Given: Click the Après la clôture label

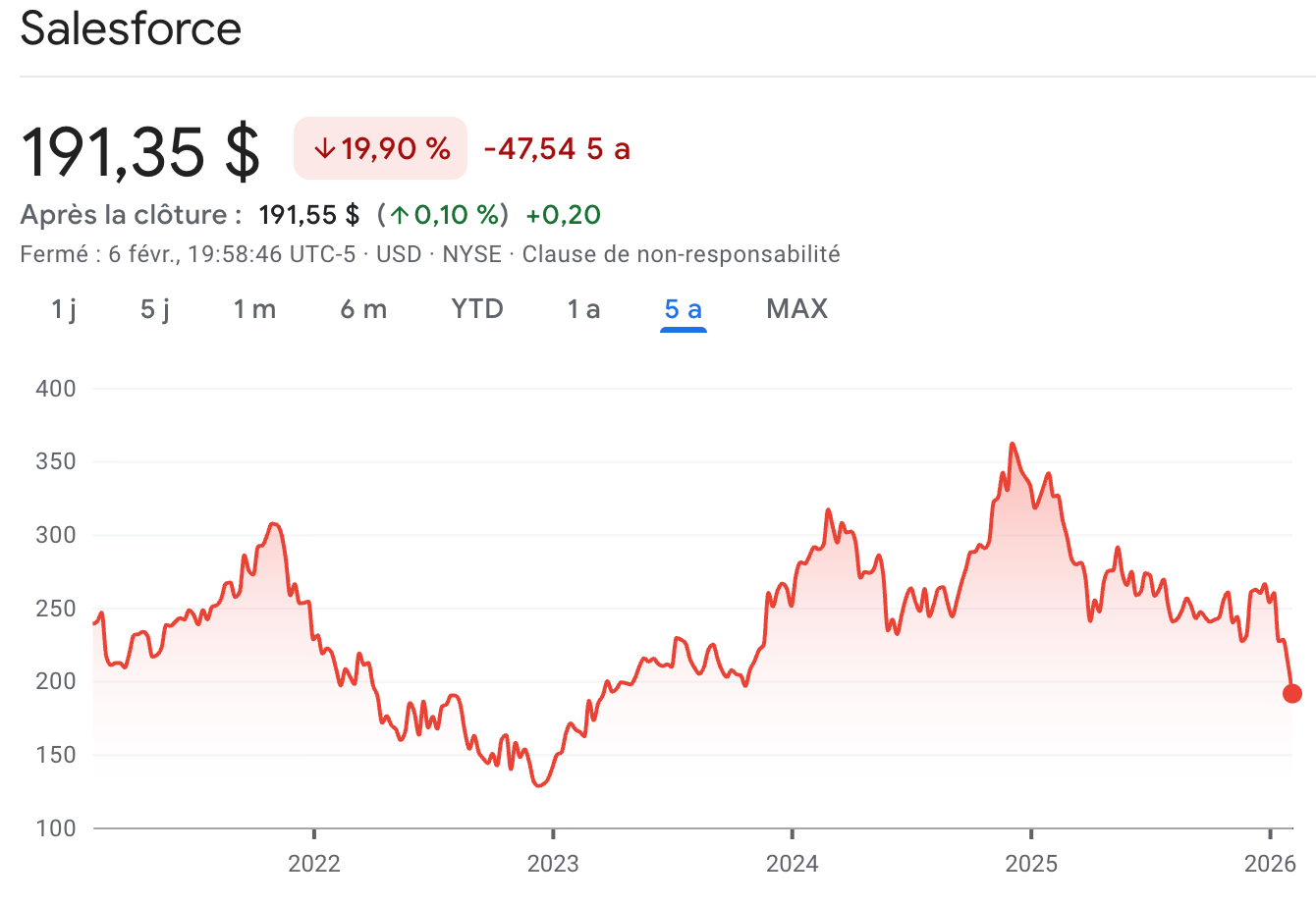Looking at the screenshot, I should point(131,215).
